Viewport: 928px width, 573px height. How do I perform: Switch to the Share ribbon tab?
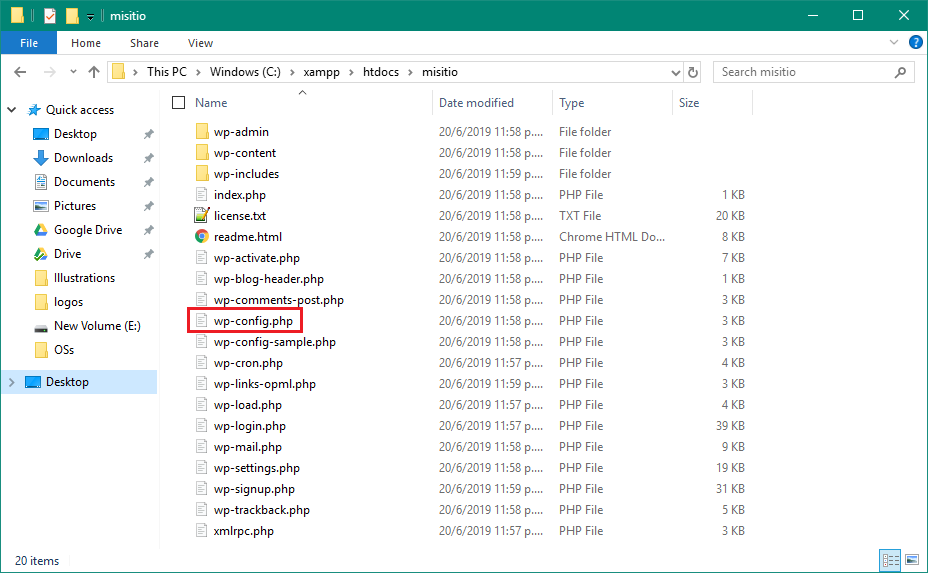(x=144, y=43)
